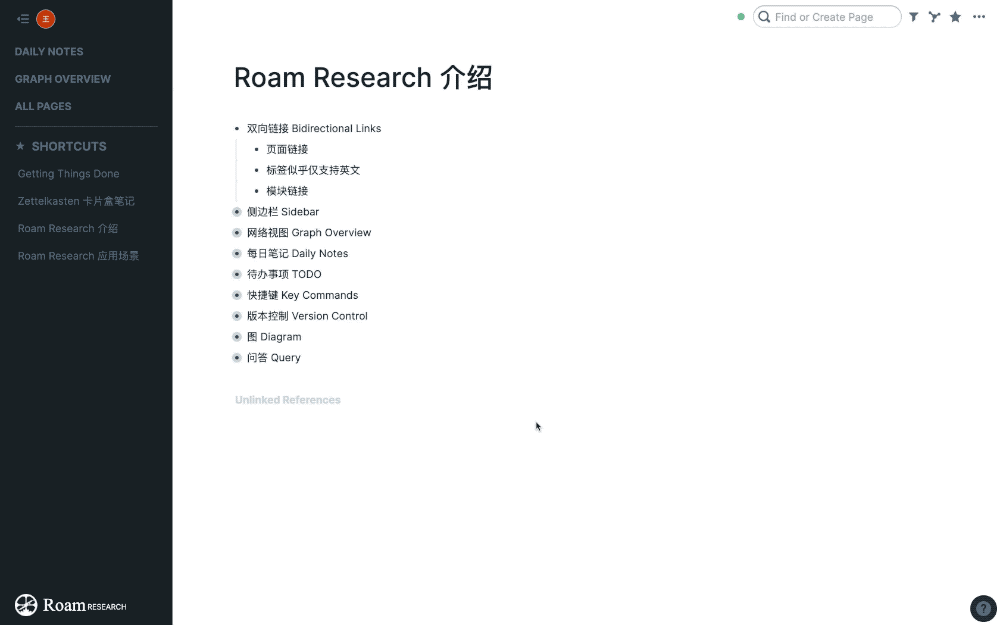
Task: Open All Pages list
Action: click(x=43, y=107)
